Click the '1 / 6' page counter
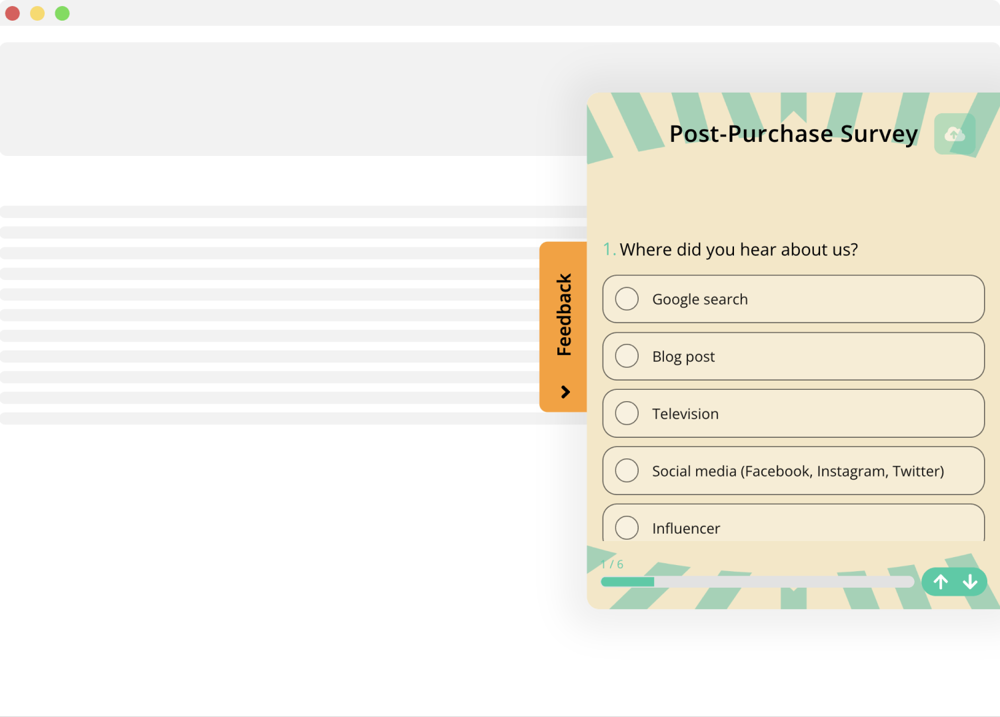 click(611, 563)
